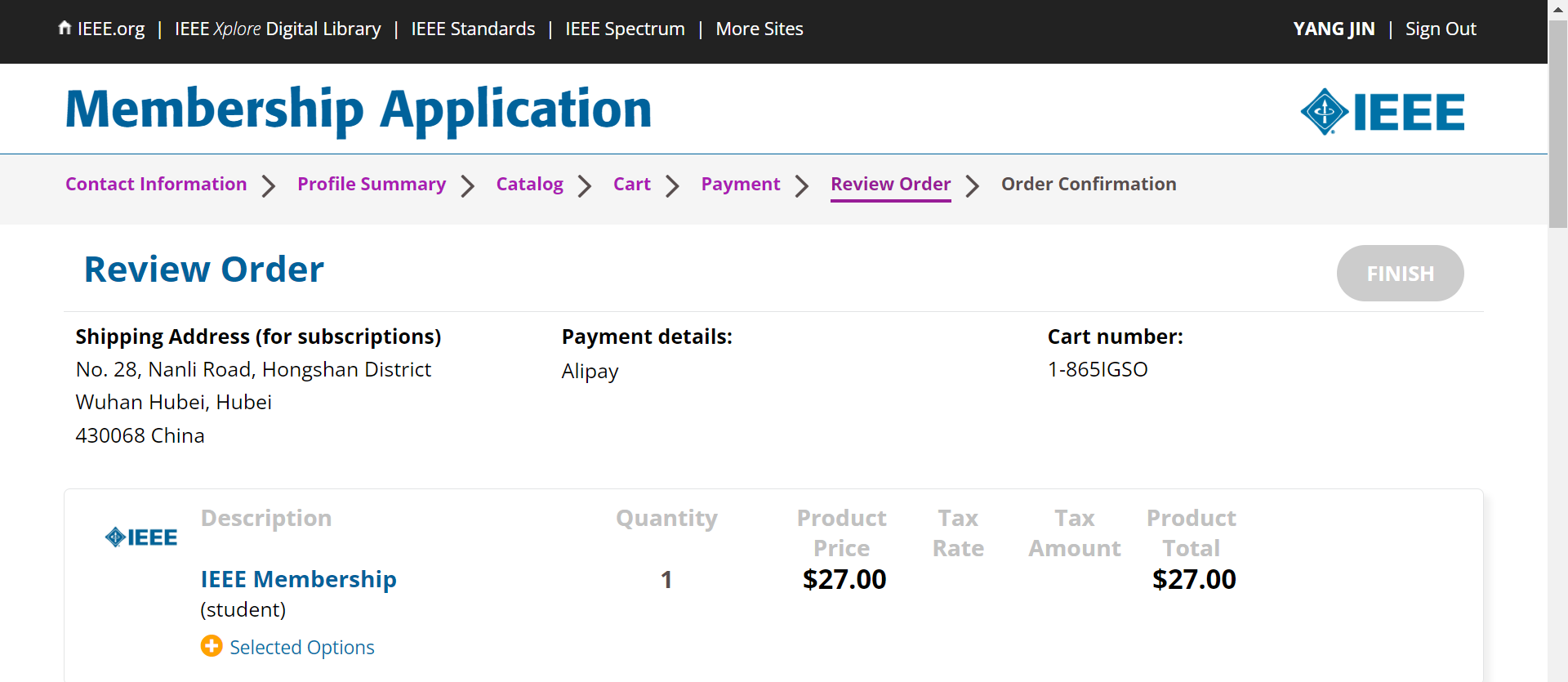This screenshot has height=682, width=1568.
Task: Click the 'Wuhan Hubei, Hubei' address line
Action: click(x=174, y=402)
